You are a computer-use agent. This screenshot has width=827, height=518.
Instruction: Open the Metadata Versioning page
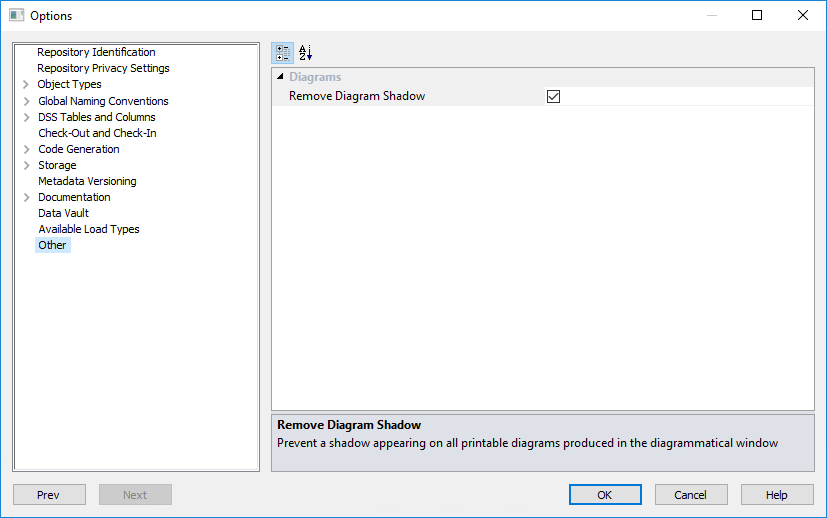click(x=87, y=181)
